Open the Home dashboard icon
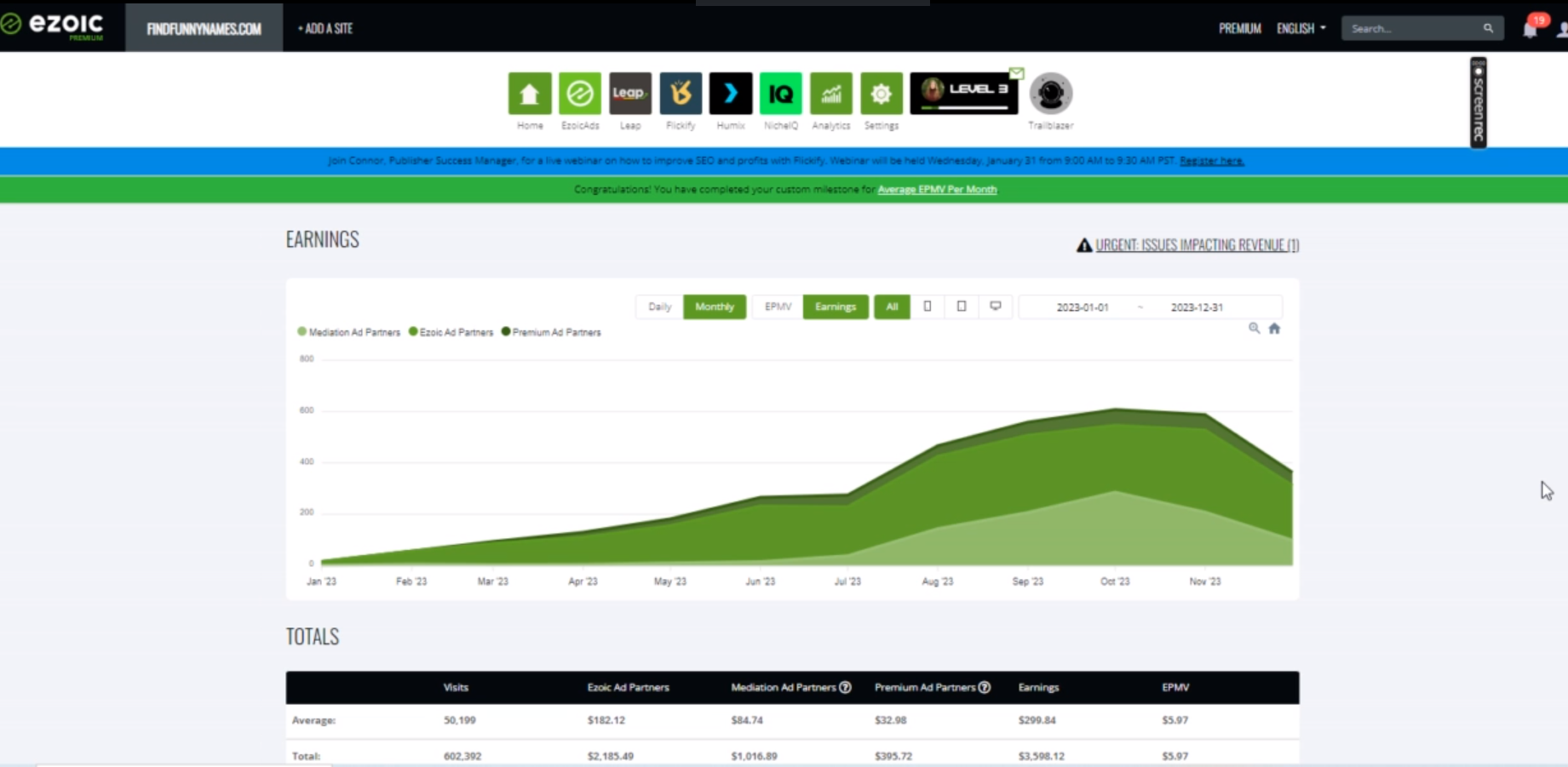This screenshot has width=1568, height=767. [529, 94]
